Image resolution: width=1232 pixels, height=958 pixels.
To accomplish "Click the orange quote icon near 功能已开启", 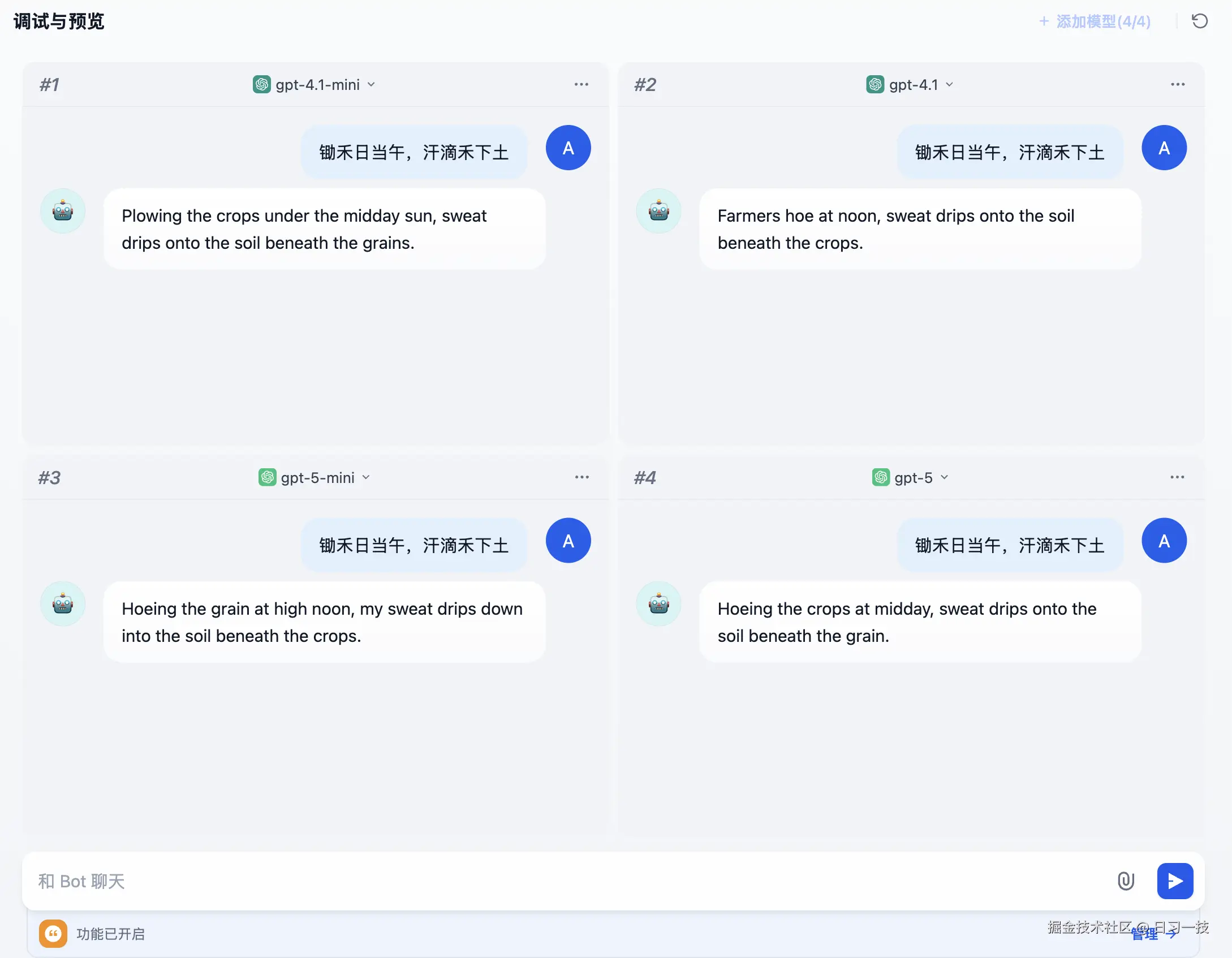I will (53, 934).
